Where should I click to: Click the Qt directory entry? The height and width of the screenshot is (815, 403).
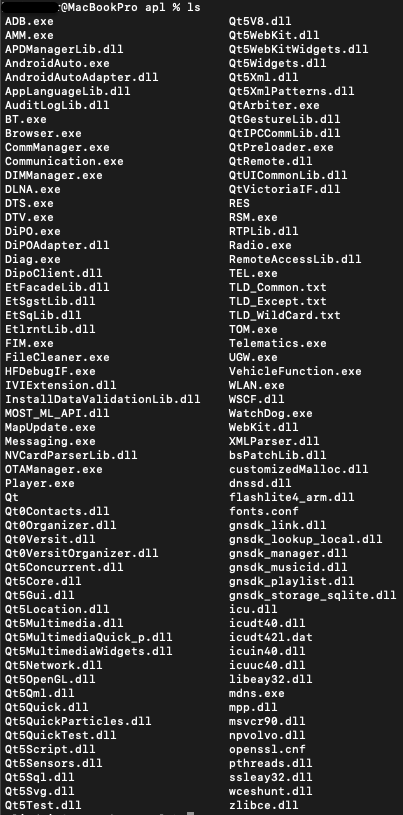[x=12, y=497]
